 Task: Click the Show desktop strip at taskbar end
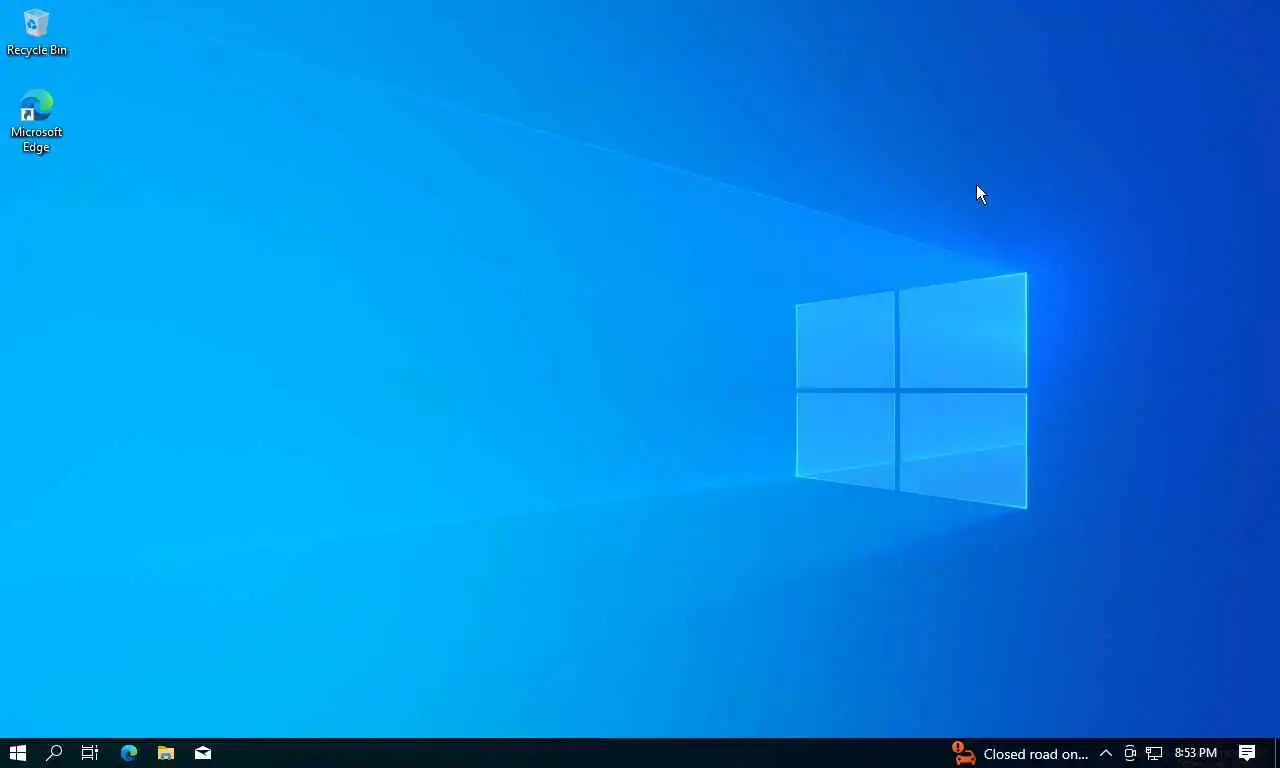1277,753
